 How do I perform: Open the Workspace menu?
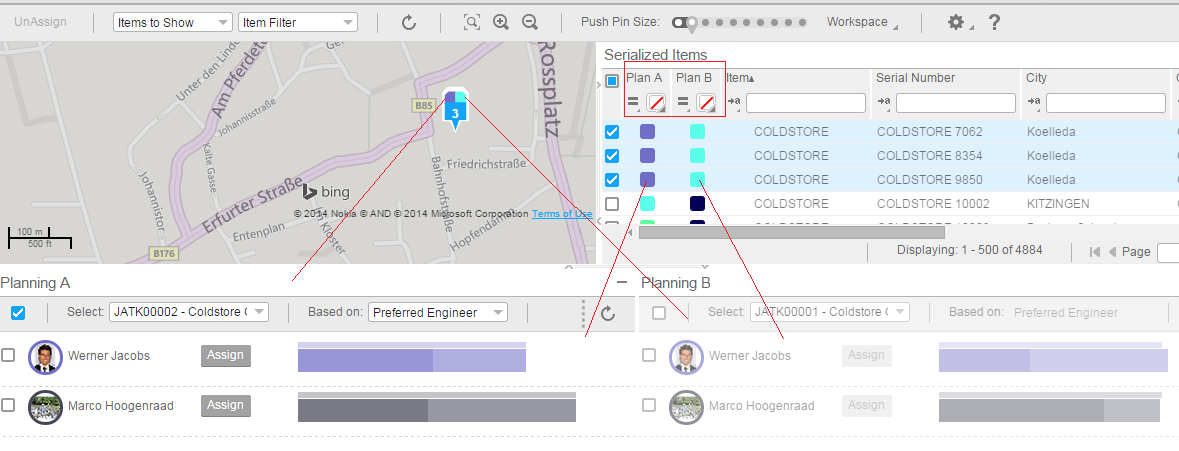[x=861, y=22]
